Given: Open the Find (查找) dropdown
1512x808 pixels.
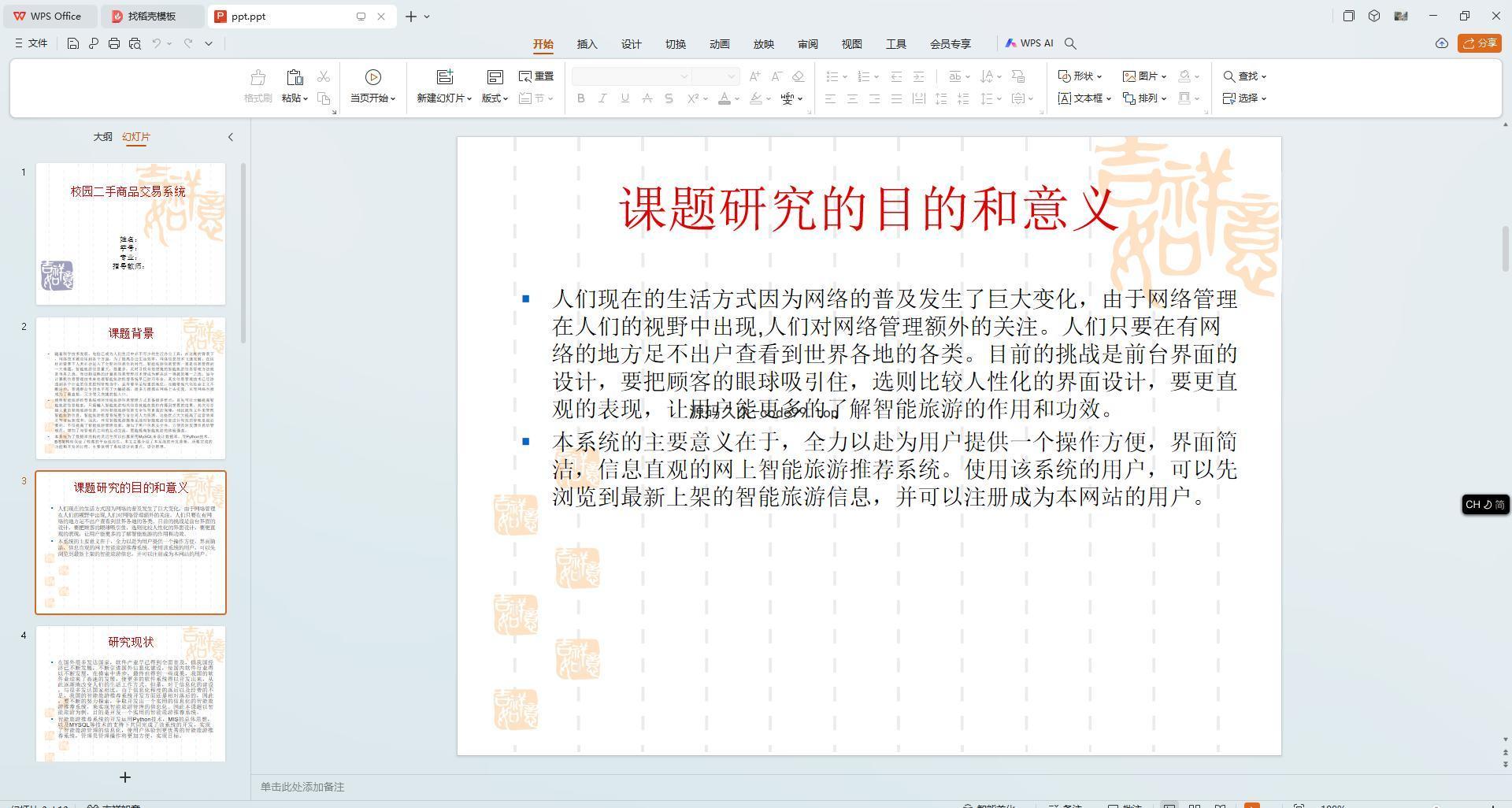Looking at the screenshot, I should point(1244,76).
